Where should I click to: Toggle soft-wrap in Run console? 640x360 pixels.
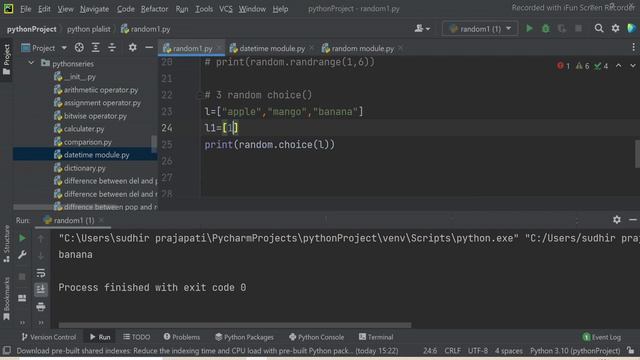click(x=41, y=273)
